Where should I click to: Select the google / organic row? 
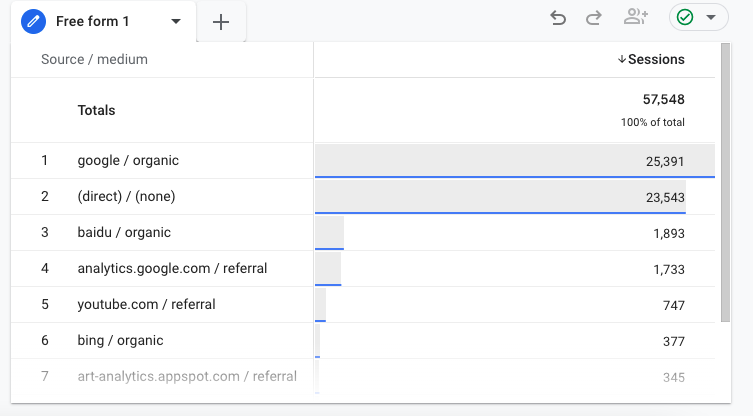(363, 160)
